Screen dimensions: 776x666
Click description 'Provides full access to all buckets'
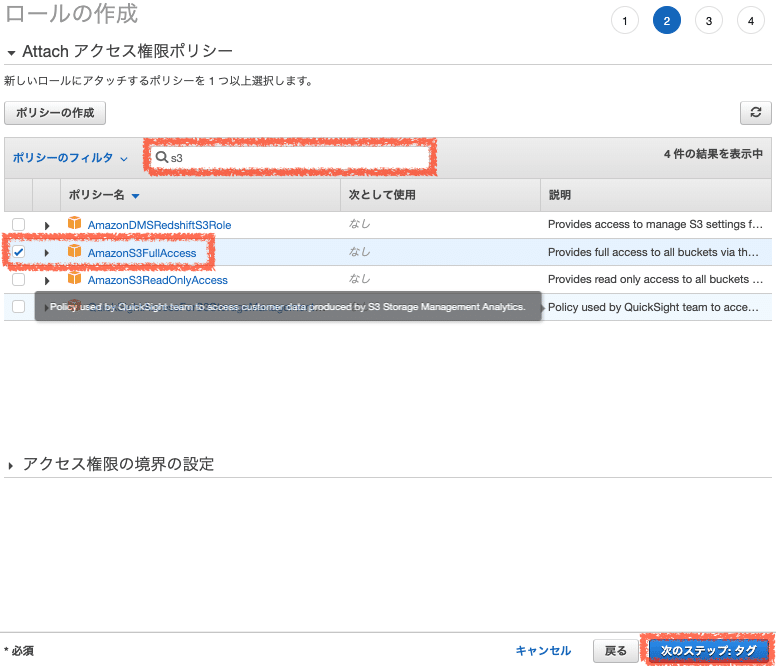(653, 252)
